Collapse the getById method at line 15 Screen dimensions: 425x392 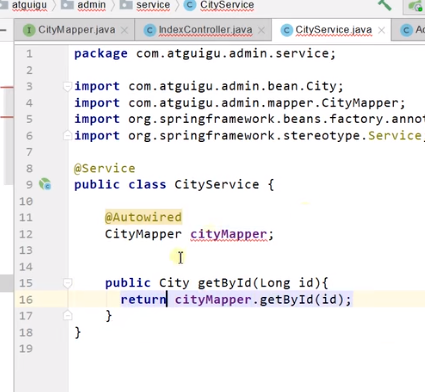pyautogui.click(x=67, y=283)
